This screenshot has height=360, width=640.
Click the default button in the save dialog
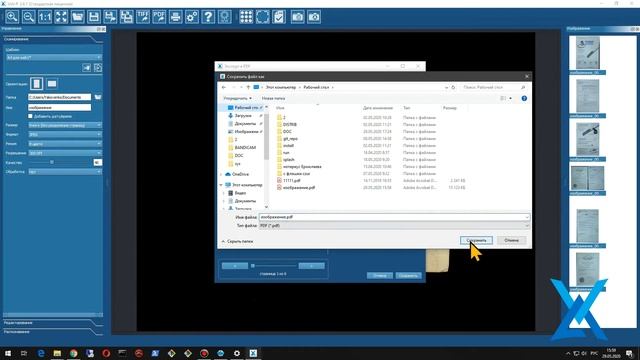click(476, 240)
